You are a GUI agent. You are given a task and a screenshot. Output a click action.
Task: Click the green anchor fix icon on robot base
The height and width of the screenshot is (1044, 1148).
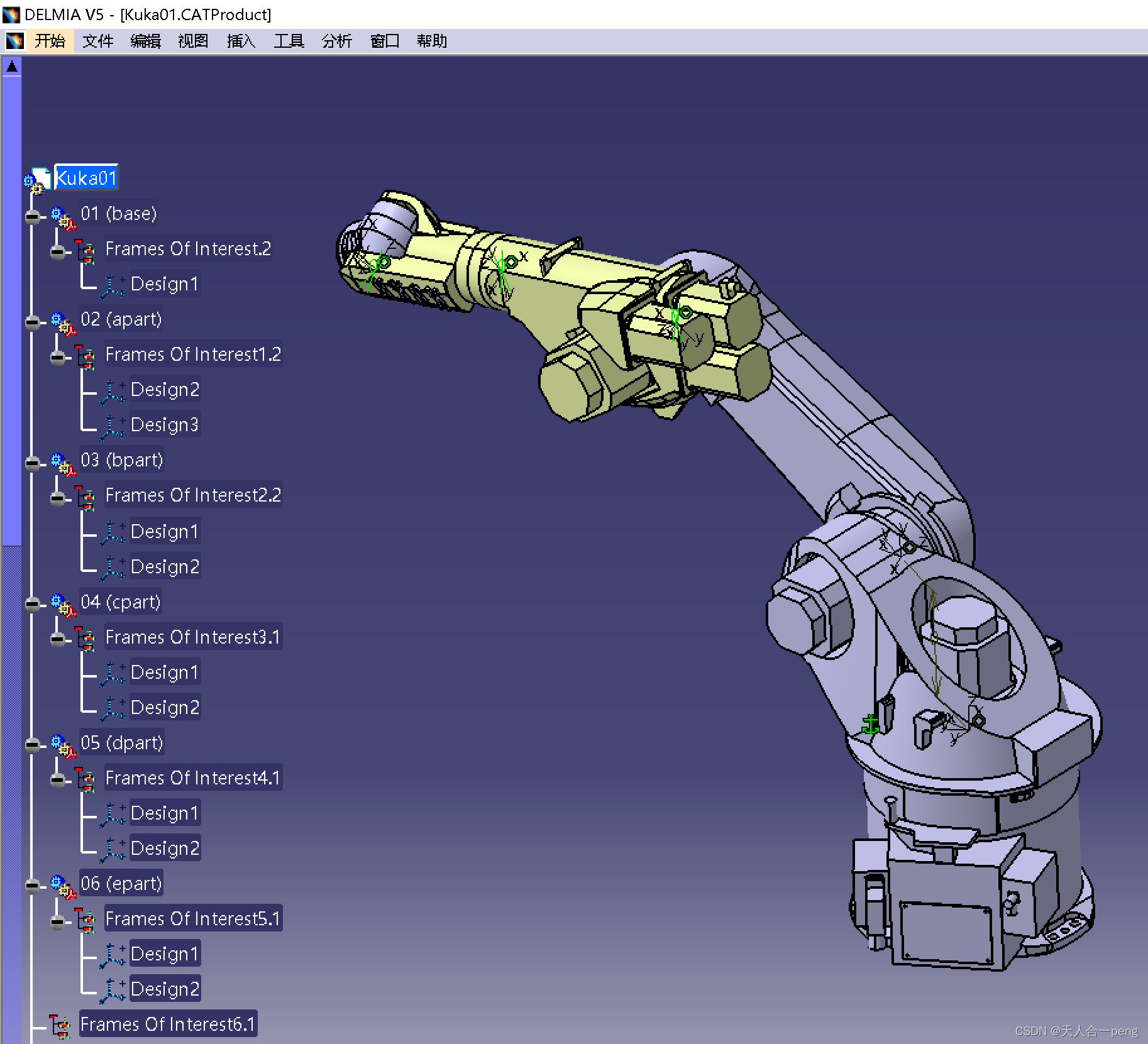point(870,724)
